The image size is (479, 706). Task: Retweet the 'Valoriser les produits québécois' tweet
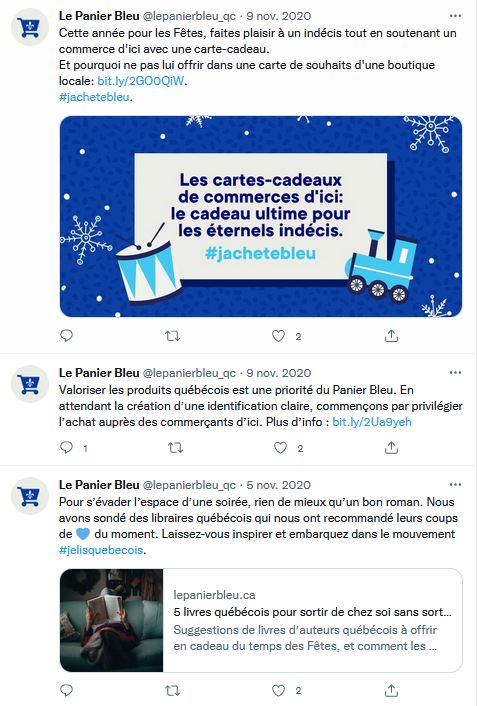tap(175, 448)
